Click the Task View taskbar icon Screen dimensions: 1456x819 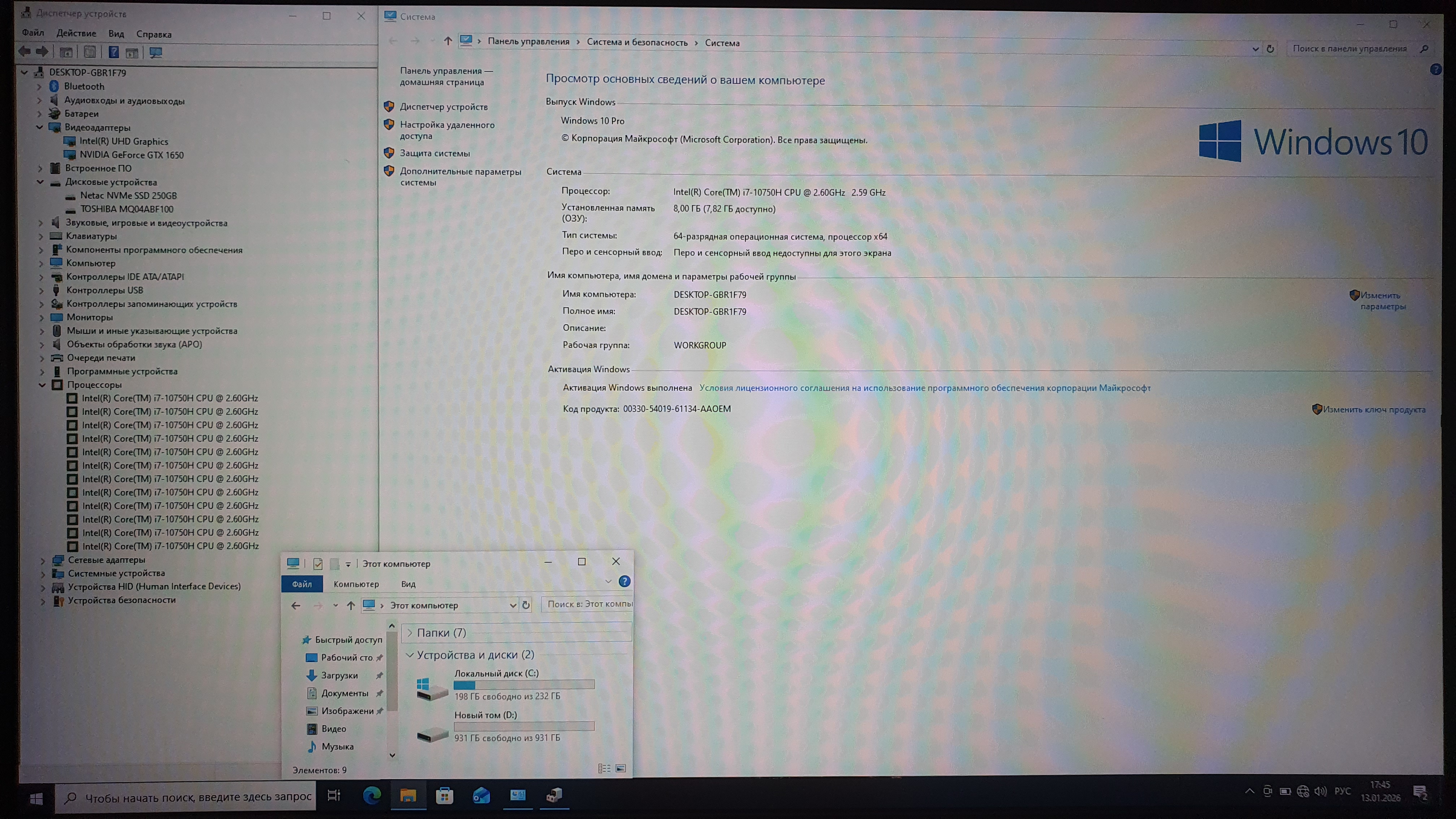pyautogui.click(x=334, y=795)
